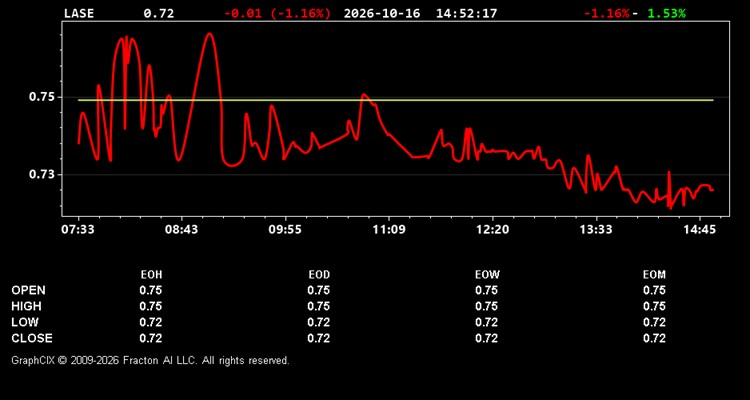Select the 13:33 time axis label

(x=596, y=230)
